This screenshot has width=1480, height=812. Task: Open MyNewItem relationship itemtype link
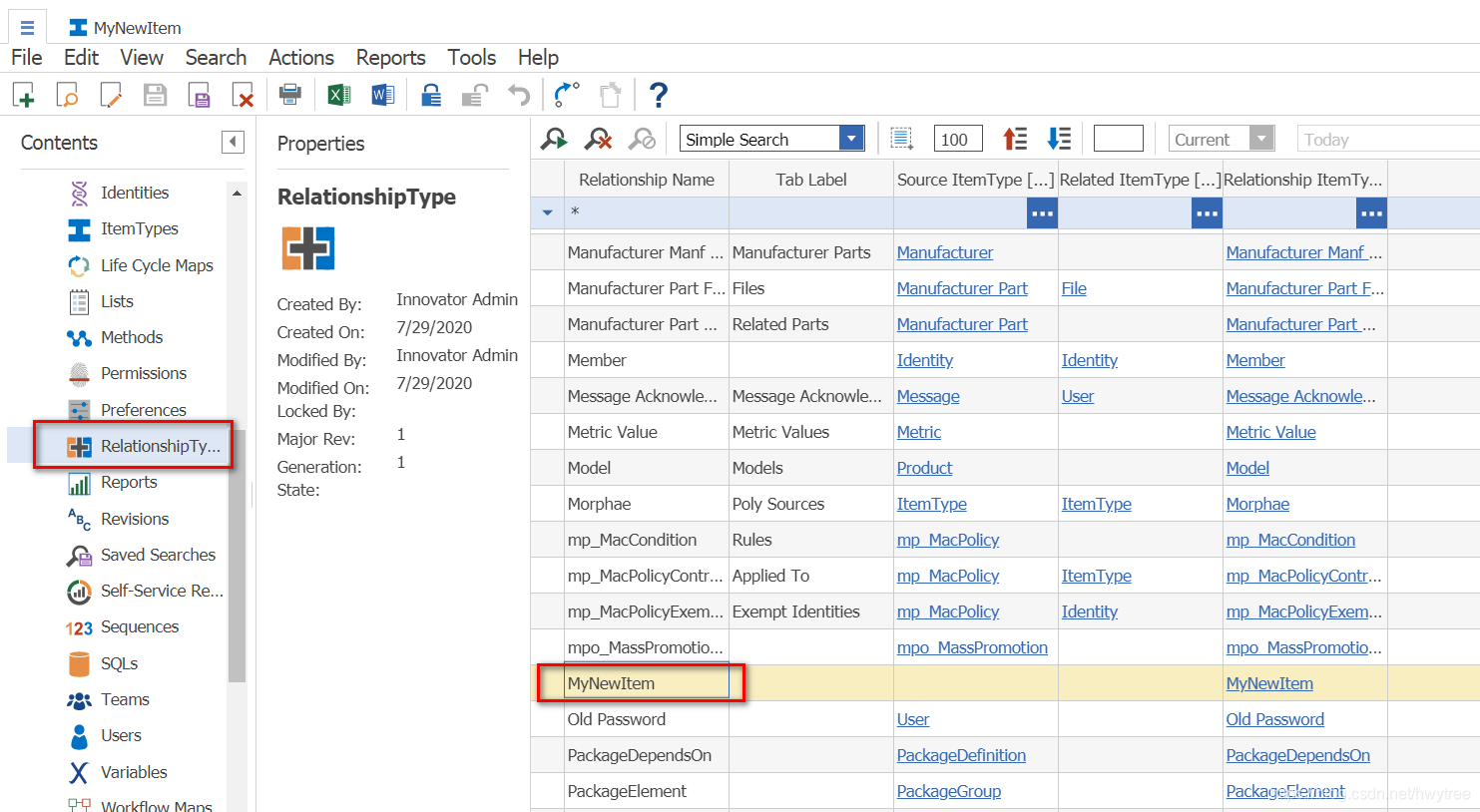(1269, 683)
